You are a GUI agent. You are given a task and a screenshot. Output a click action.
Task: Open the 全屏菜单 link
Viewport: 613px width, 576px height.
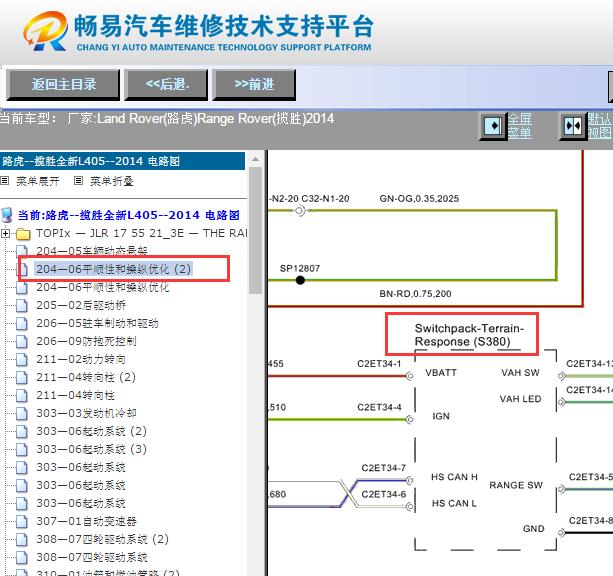coord(520,126)
